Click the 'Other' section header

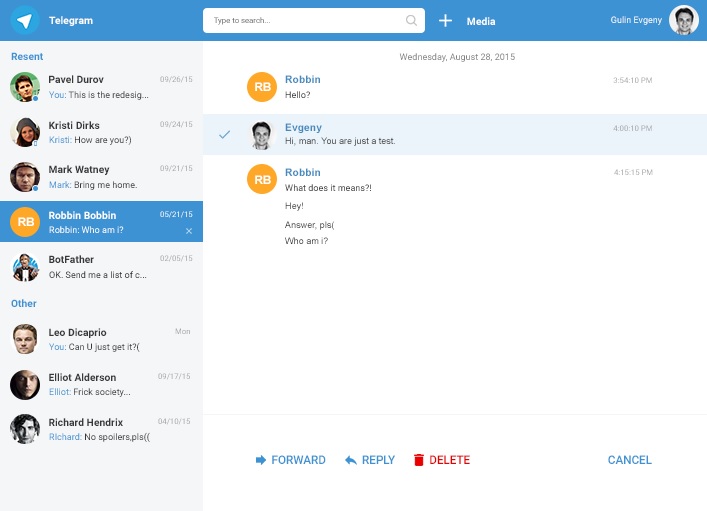[23, 303]
